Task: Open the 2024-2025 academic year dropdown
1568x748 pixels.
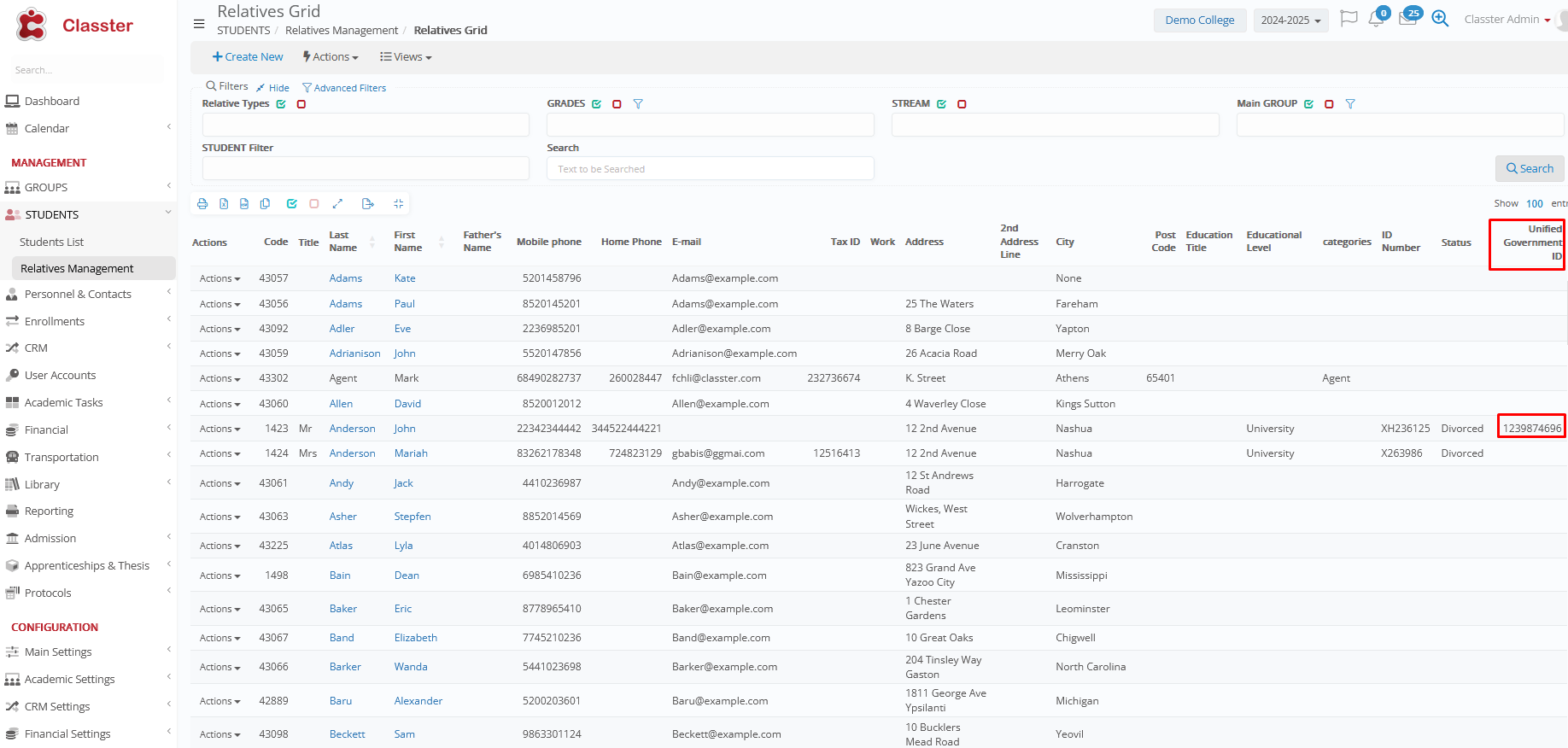Action: tap(1290, 20)
